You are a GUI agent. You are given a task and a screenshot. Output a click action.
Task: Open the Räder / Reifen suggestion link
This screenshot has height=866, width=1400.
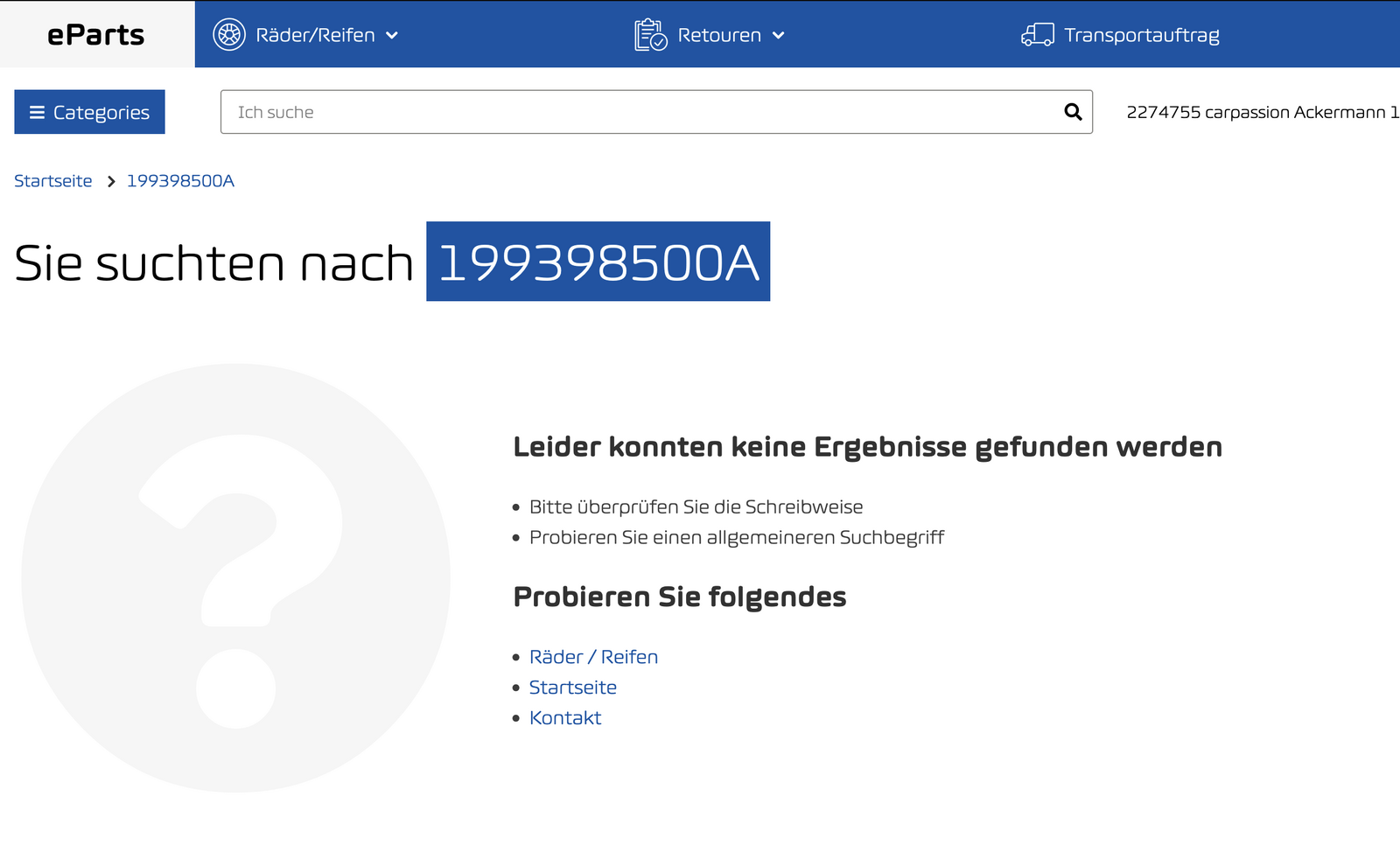tap(593, 657)
